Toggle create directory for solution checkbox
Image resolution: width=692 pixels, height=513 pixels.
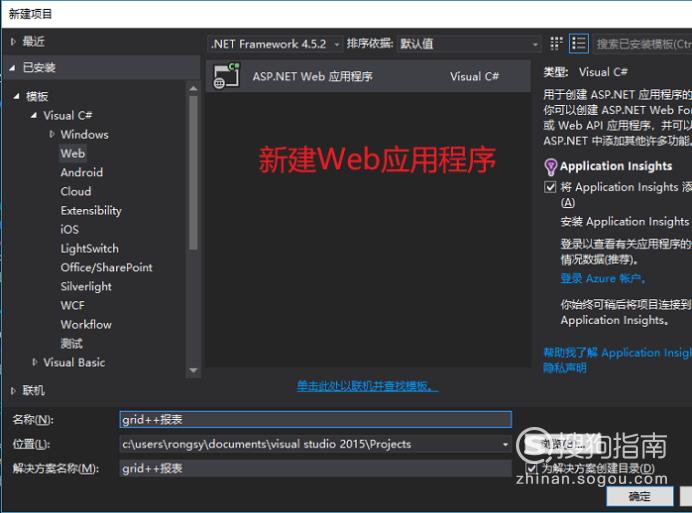[532, 468]
